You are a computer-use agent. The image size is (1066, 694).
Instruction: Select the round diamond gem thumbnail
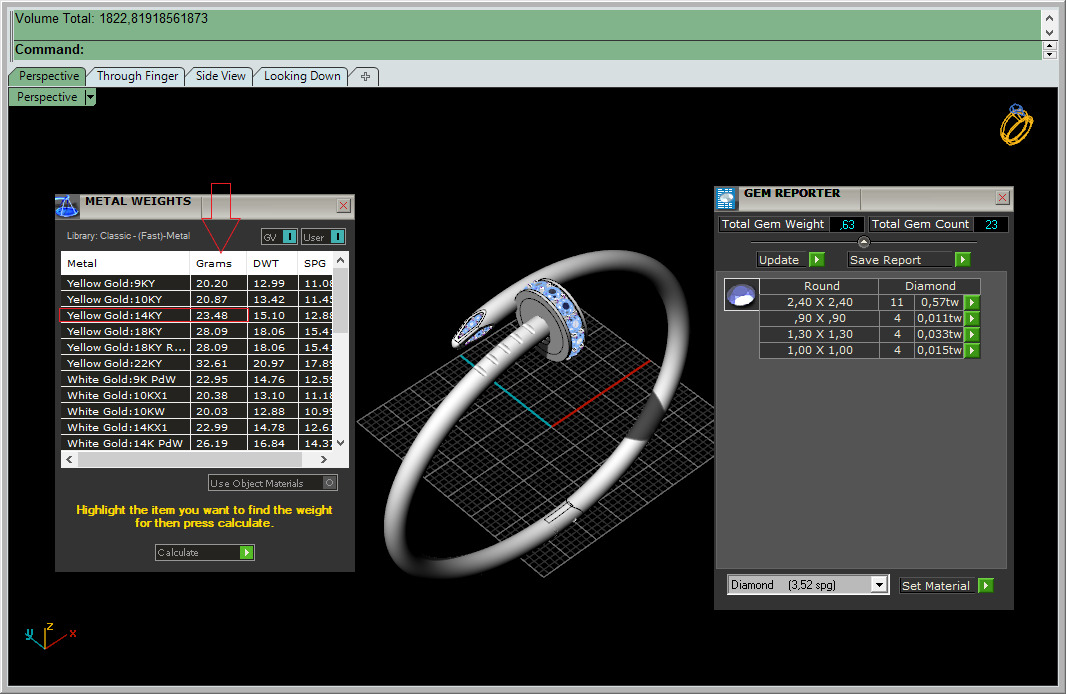pyautogui.click(x=741, y=294)
